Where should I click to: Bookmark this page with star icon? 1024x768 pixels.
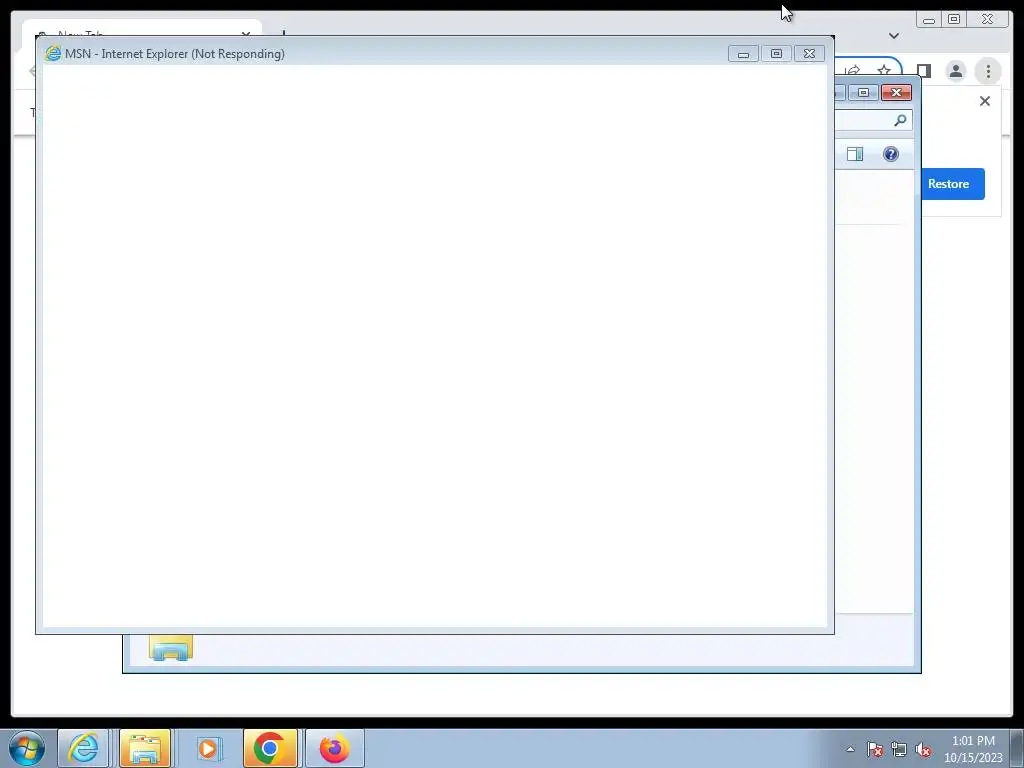point(884,71)
